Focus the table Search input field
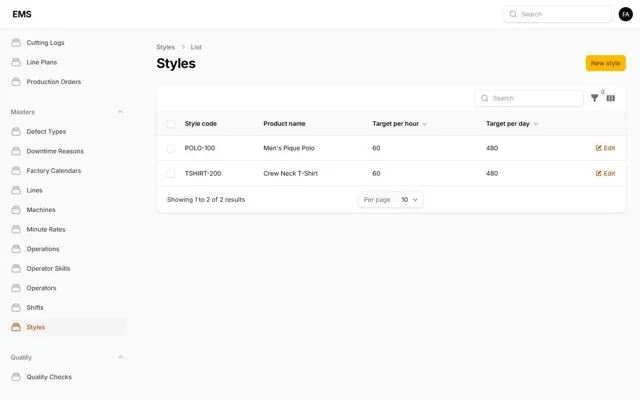The width and height of the screenshot is (640, 400). tap(529, 98)
